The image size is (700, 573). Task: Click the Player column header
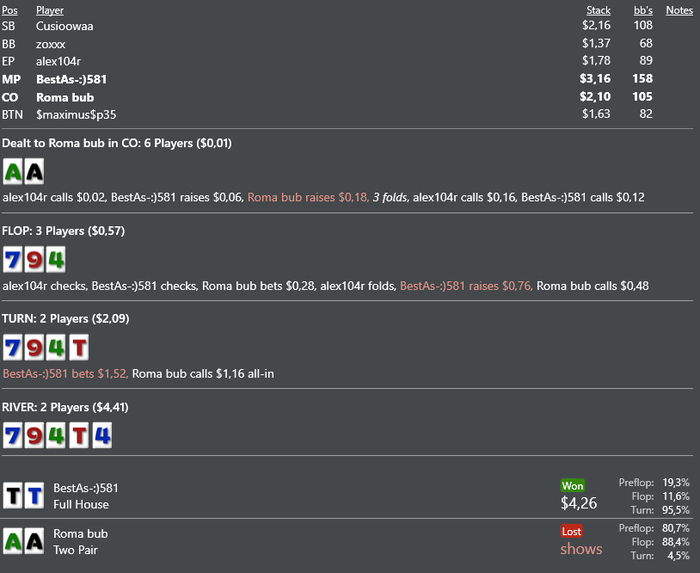50,10
